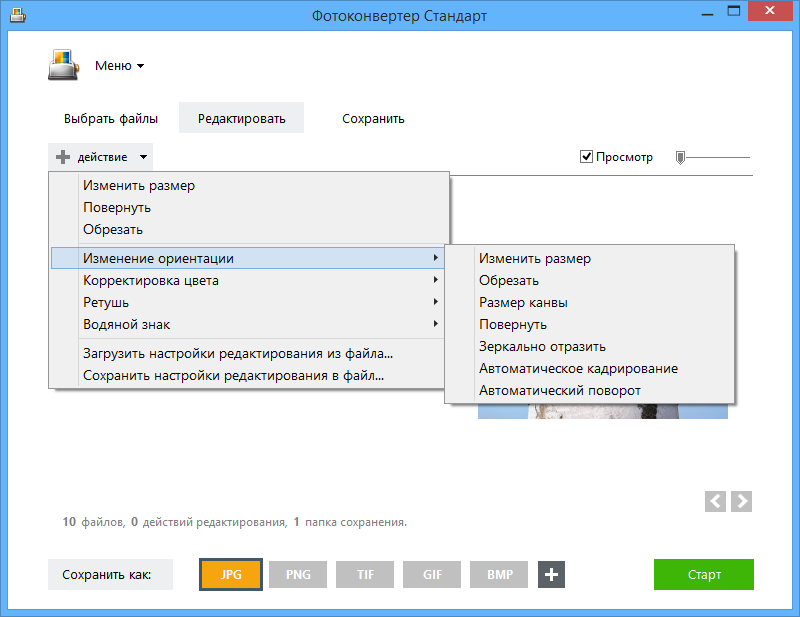This screenshot has width=800, height=617.
Task: Select the GIF output format
Action: point(432,575)
